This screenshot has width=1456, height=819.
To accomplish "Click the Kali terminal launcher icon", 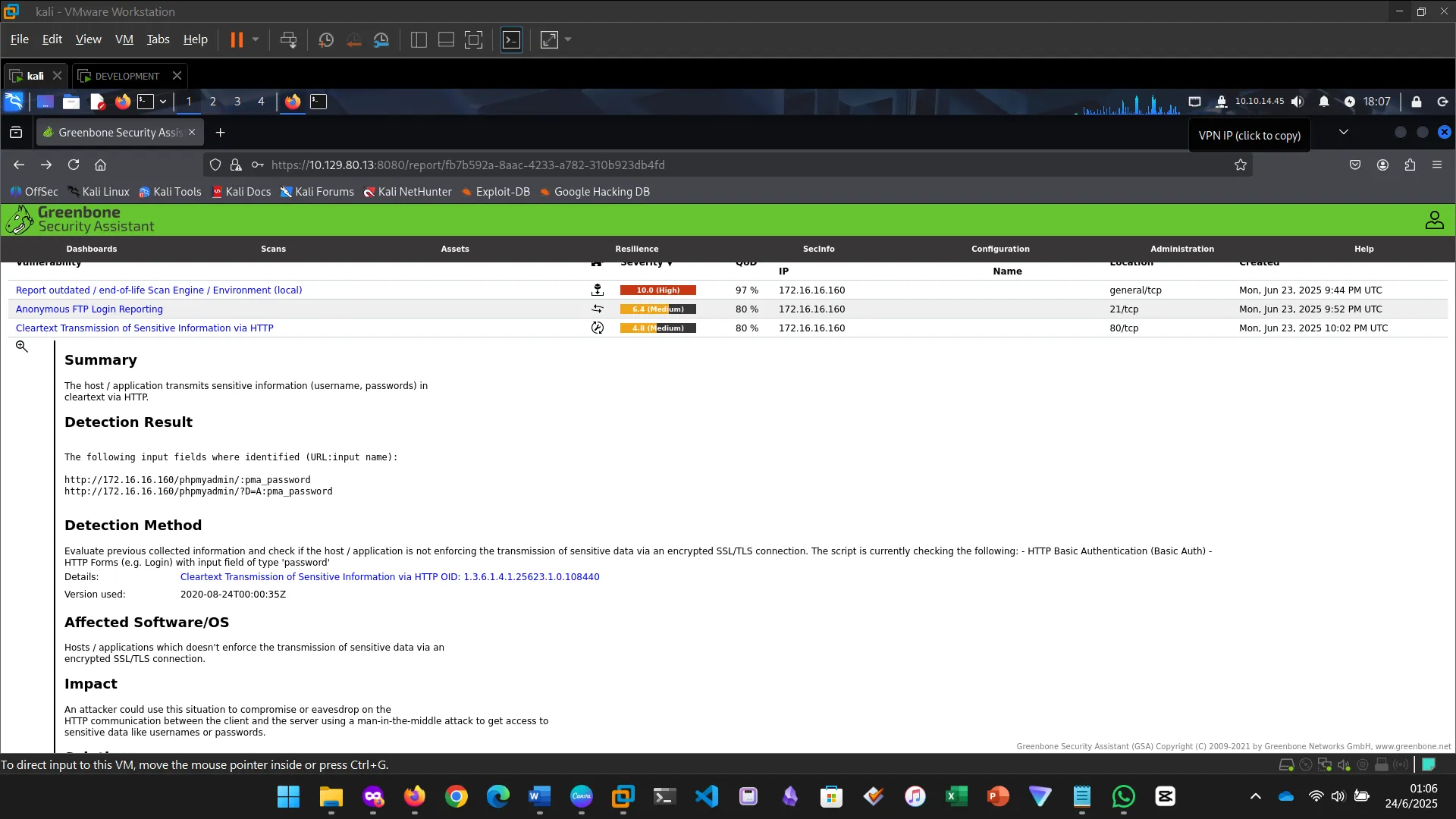I will 146,102.
